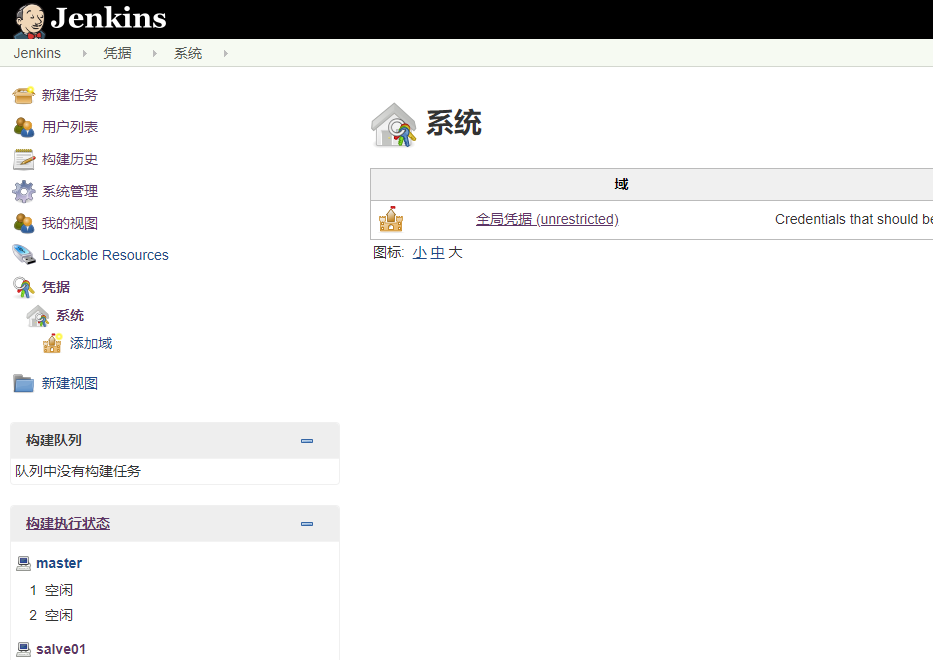Open 系统 breadcrumb link
The width and height of the screenshot is (933, 660).
(x=187, y=53)
